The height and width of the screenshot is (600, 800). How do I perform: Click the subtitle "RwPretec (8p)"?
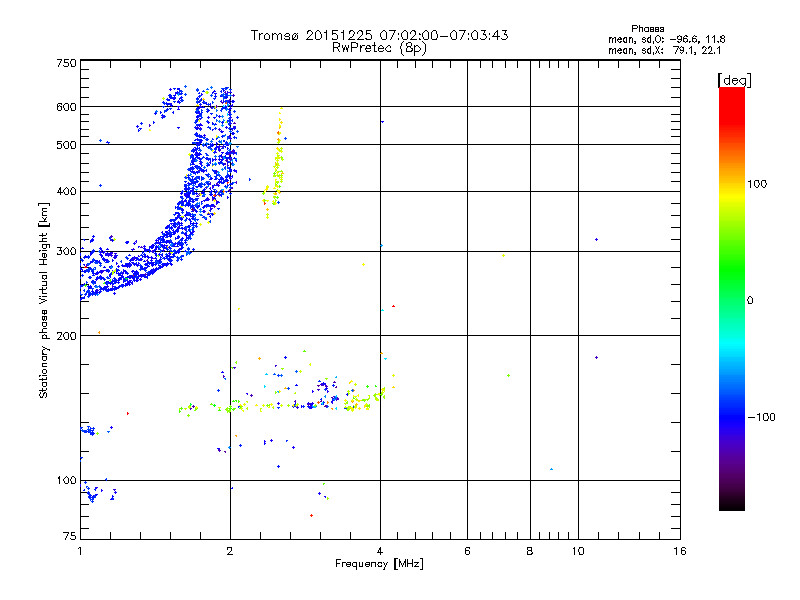click(379, 48)
